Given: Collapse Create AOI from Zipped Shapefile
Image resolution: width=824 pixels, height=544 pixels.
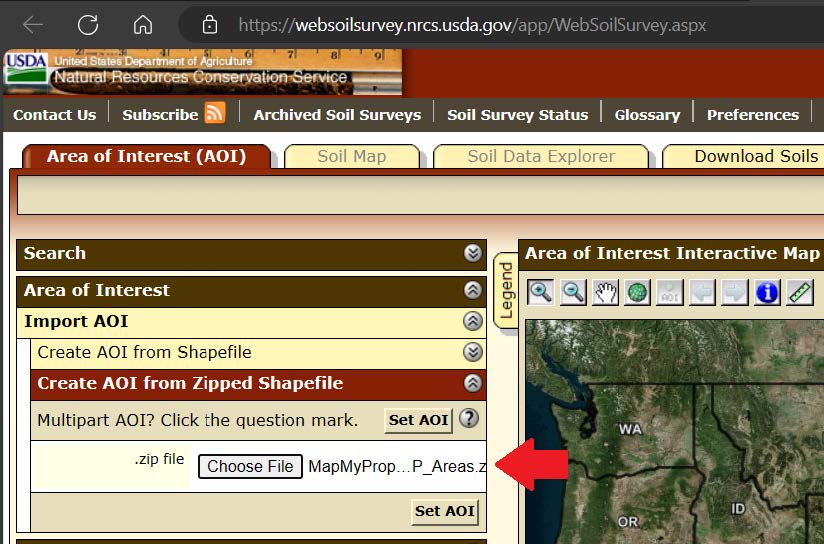Looking at the screenshot, I should (473, 383).
